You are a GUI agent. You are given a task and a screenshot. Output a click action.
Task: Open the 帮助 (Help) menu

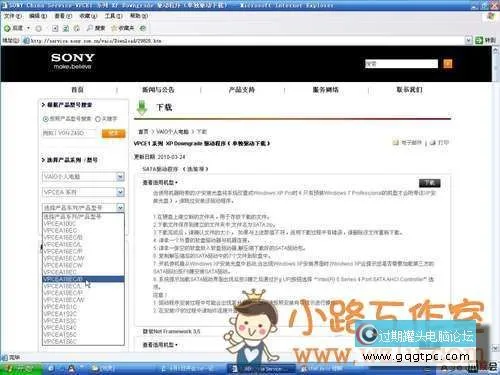pyautogui.click(x=139, y=16)
